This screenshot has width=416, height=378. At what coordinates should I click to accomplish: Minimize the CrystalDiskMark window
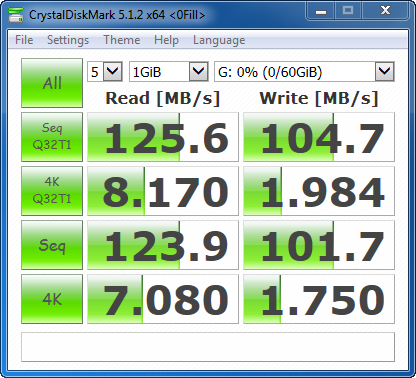pyautogui.click(x=321, y=12)
